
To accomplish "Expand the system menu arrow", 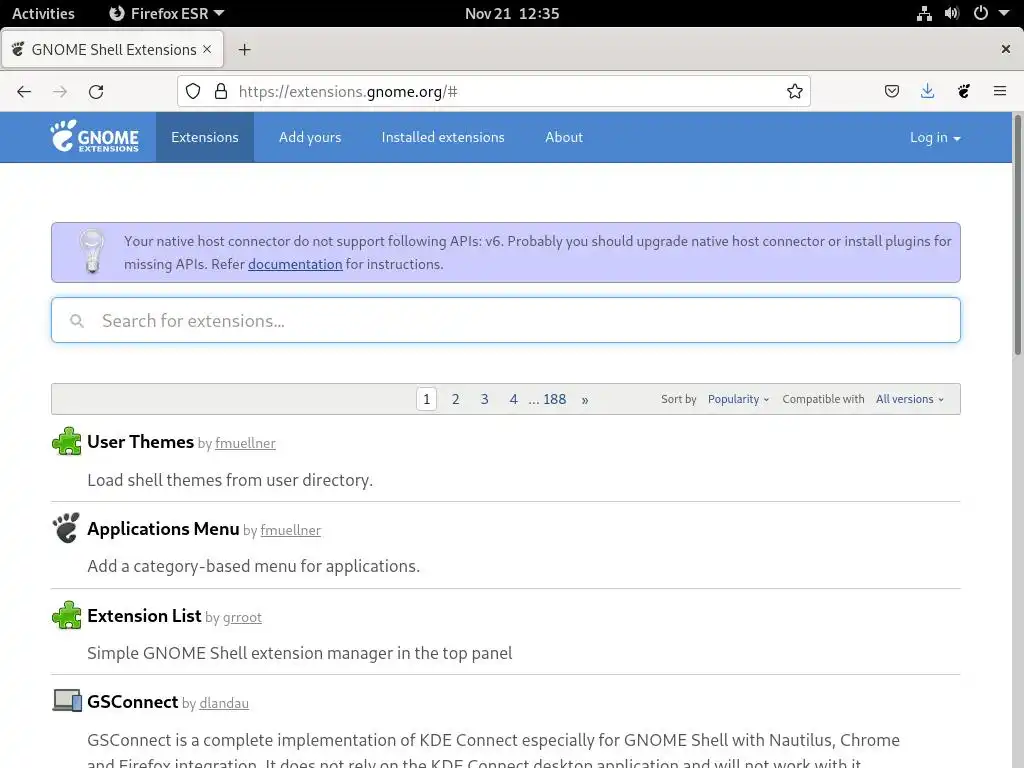I will click(x=1004, y=13).
